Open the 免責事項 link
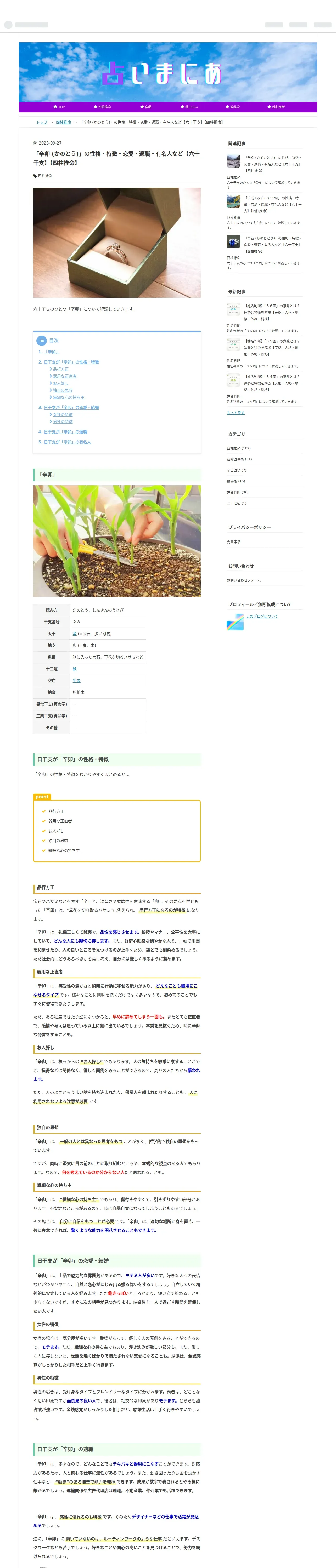 [x=234, y=542]
